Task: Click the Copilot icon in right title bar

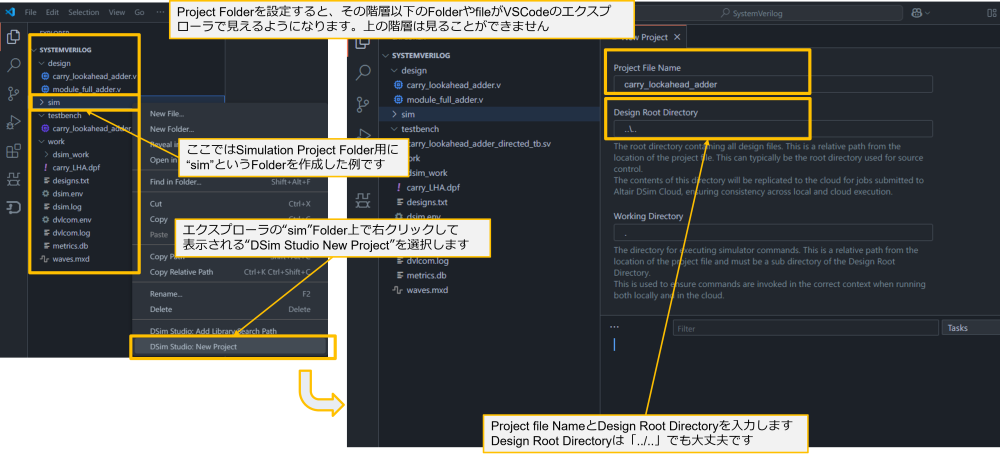Action: point(917,13)
